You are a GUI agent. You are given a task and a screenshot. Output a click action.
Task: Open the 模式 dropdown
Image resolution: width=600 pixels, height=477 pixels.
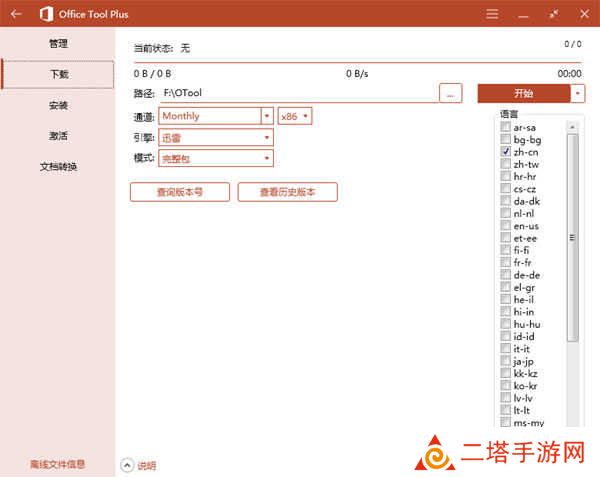(215, 158)
